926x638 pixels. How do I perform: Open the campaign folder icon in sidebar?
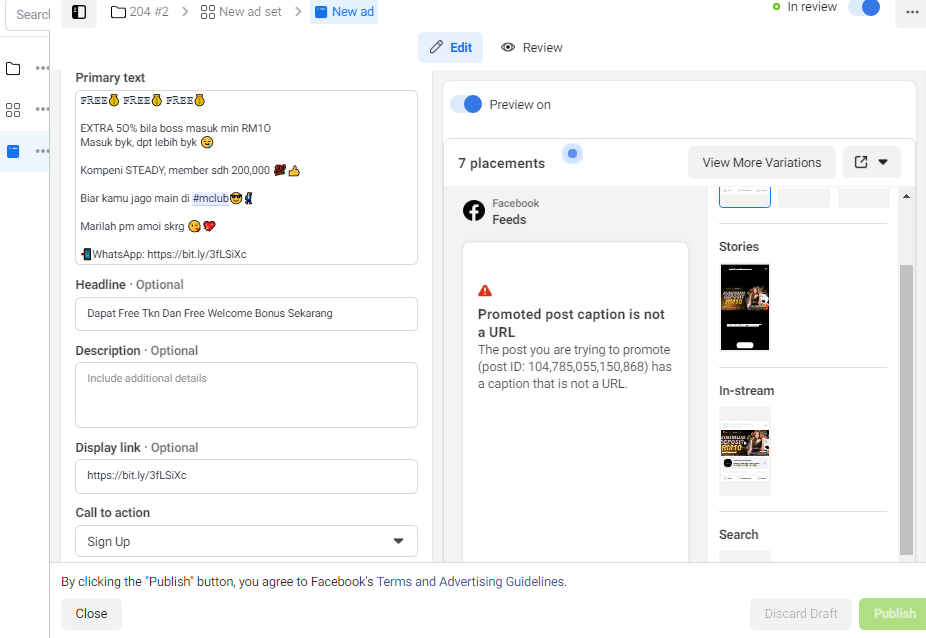pos(13,69)
